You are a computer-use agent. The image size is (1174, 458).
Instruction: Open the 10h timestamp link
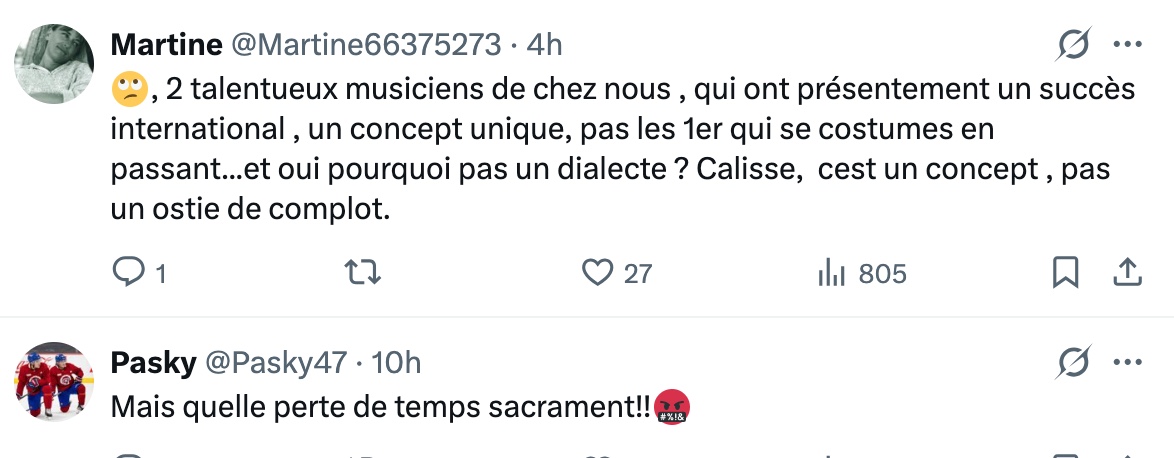(396, 363)
